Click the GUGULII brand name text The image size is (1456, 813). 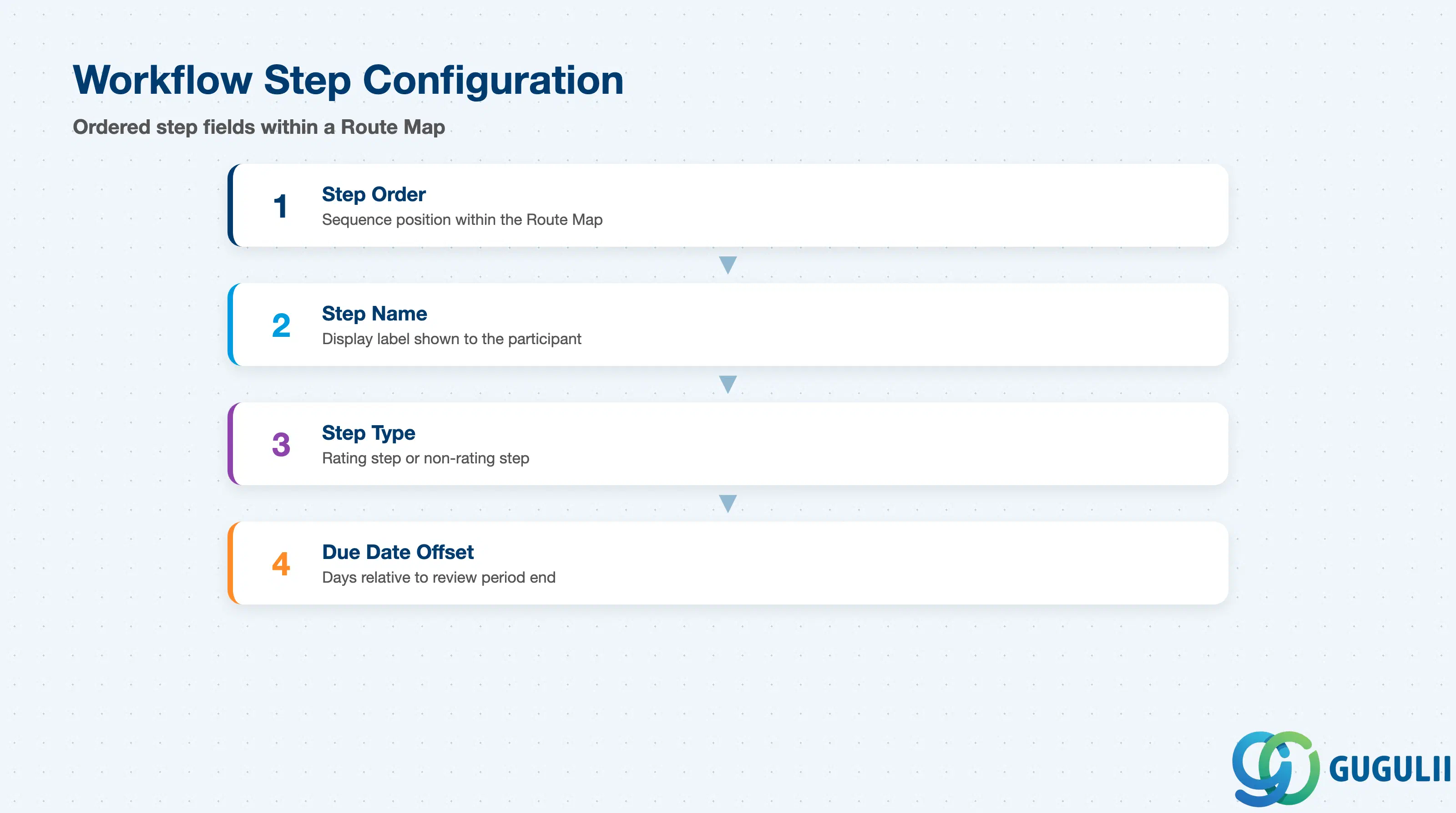click(x=1390, y=769)
